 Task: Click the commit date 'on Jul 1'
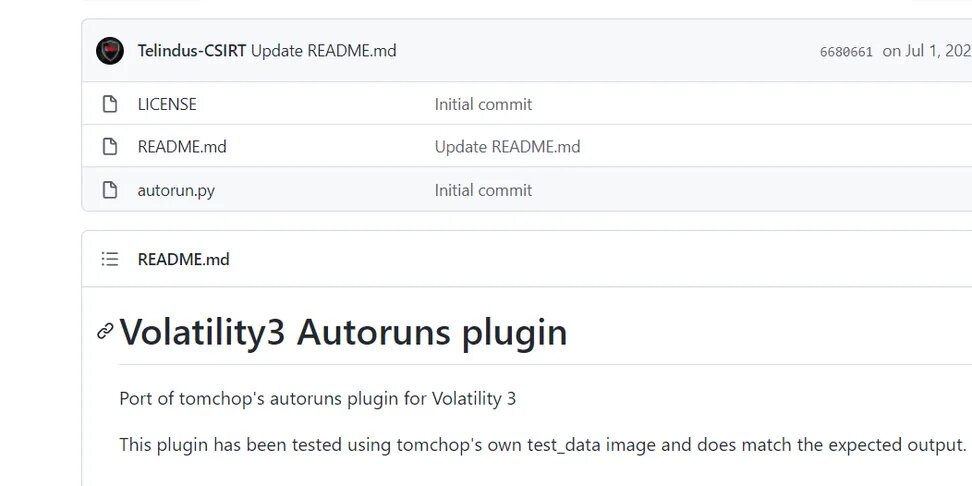pyautogui.click(x=925, y=51)
